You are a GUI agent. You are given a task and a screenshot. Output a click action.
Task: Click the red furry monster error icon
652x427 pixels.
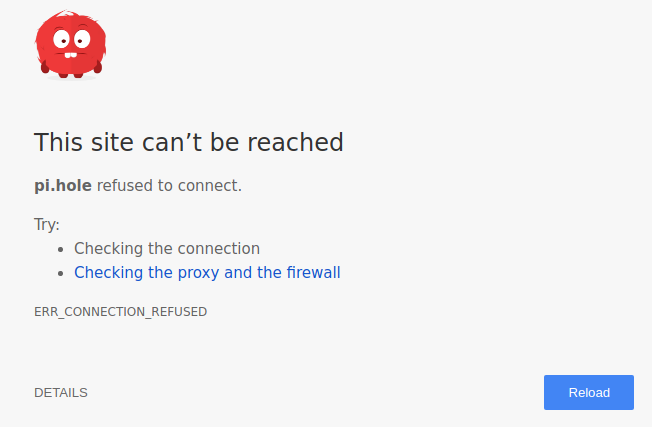point(70,44)
